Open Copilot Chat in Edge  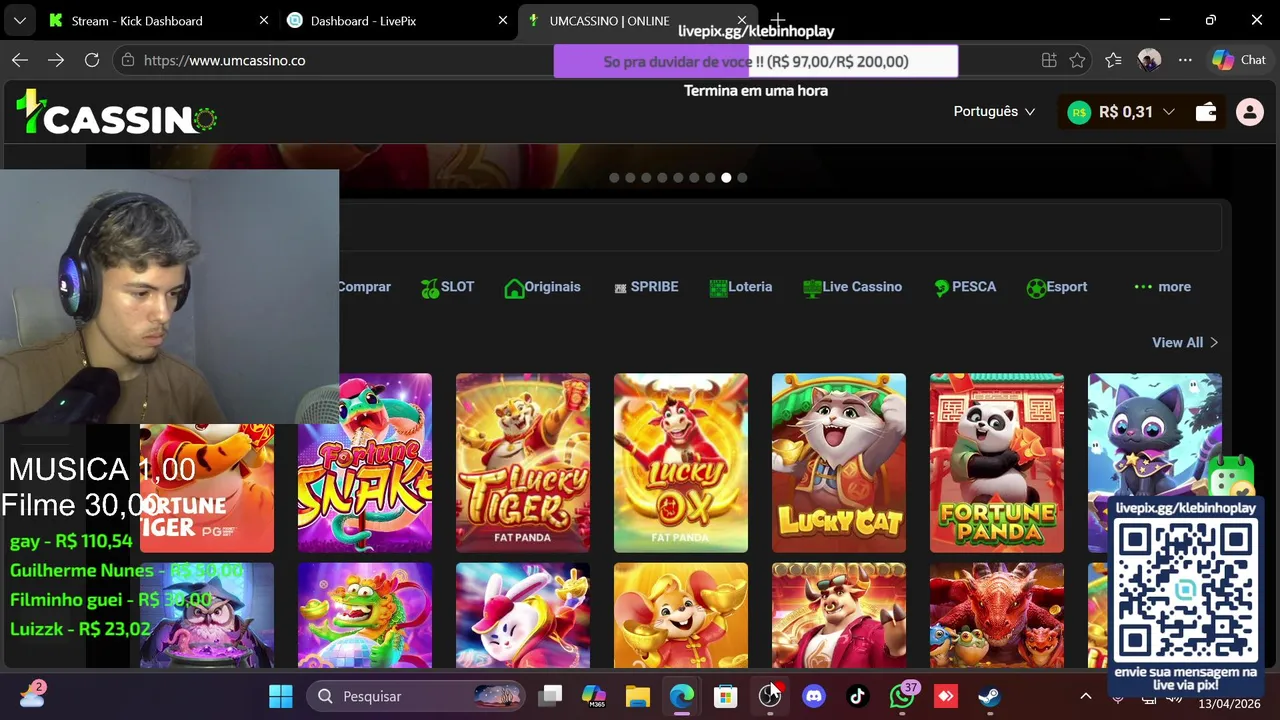(1239, 60)
